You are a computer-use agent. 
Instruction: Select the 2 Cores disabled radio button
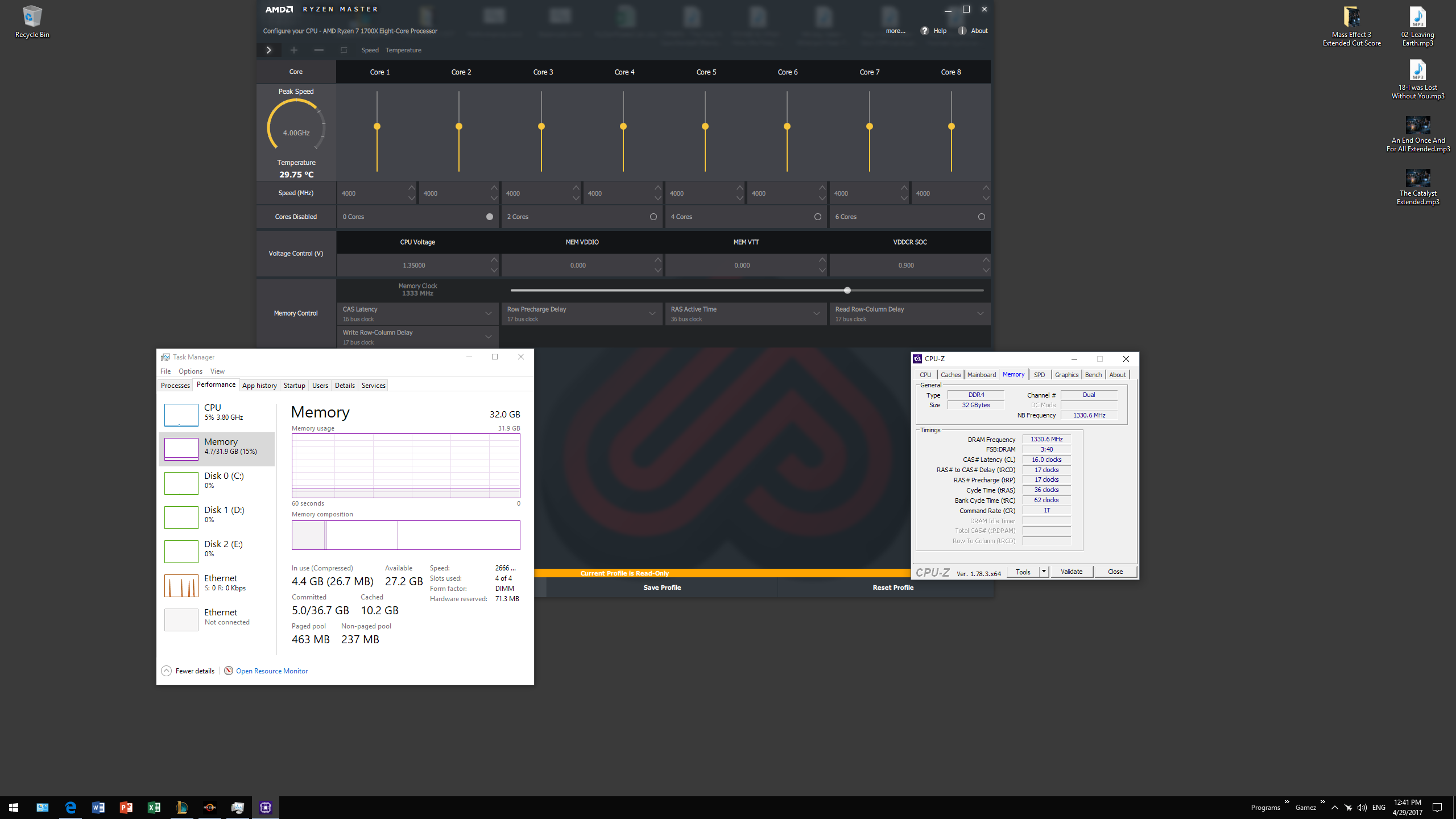coord(653,217)
